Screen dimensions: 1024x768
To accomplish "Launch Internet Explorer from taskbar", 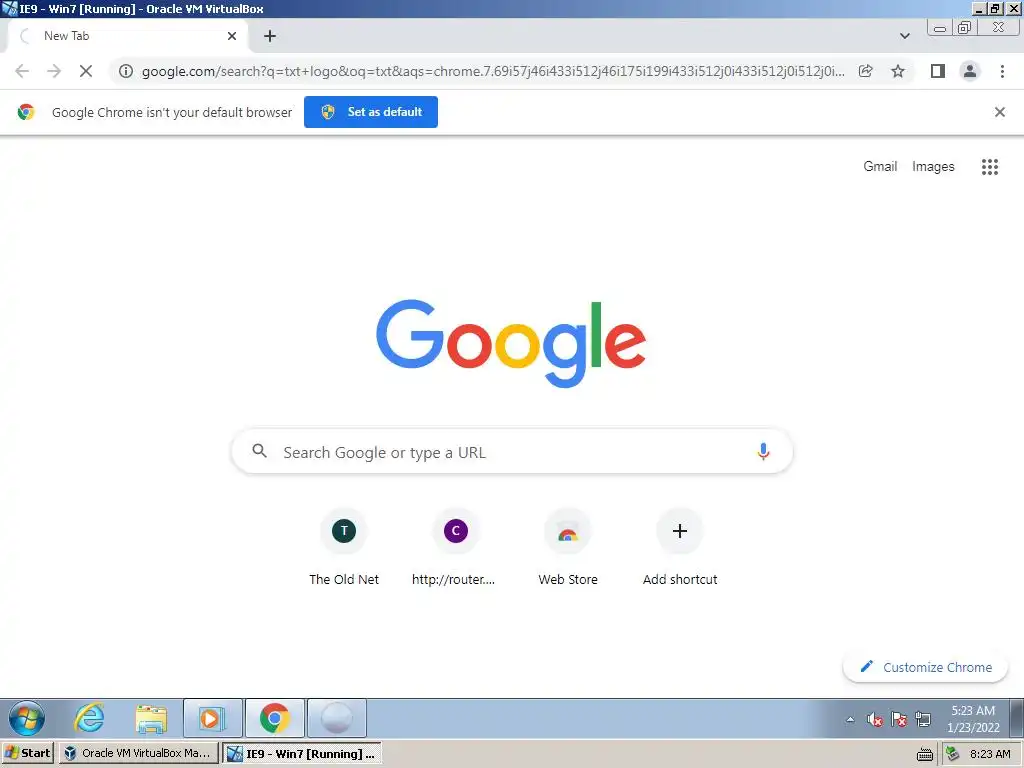I will [x=89, y=718].
